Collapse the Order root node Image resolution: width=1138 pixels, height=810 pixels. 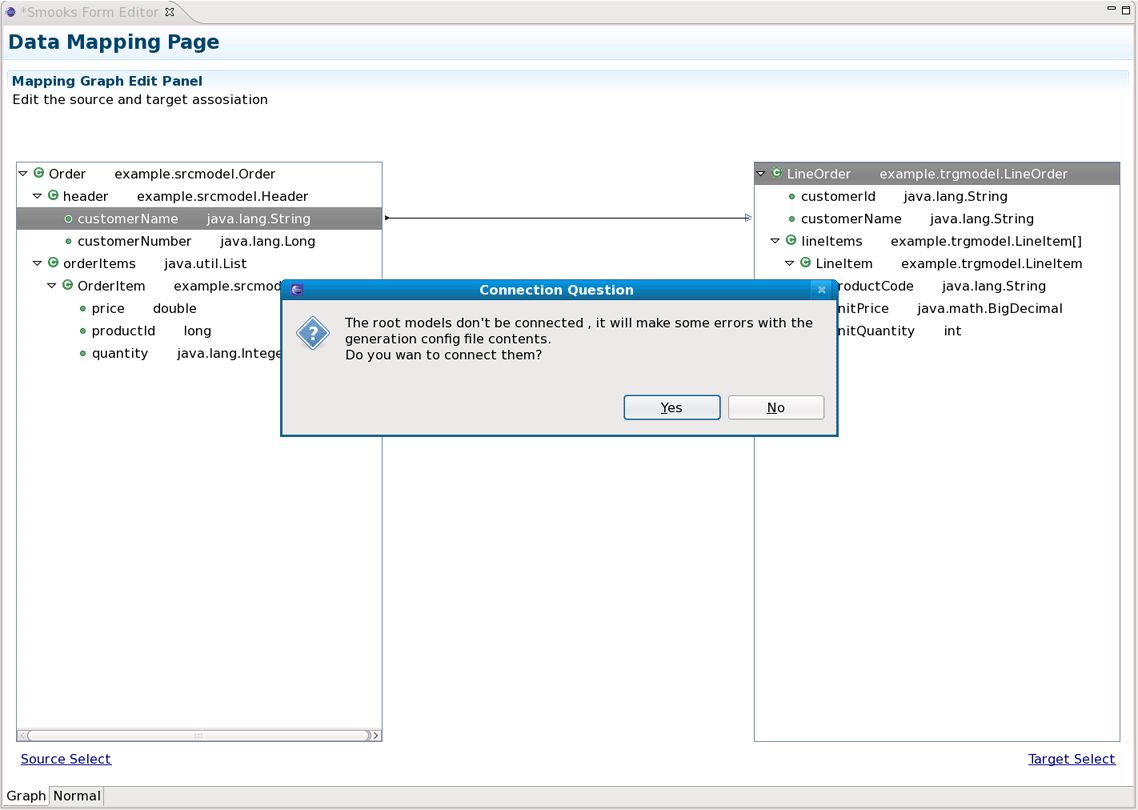click(23, 173)
